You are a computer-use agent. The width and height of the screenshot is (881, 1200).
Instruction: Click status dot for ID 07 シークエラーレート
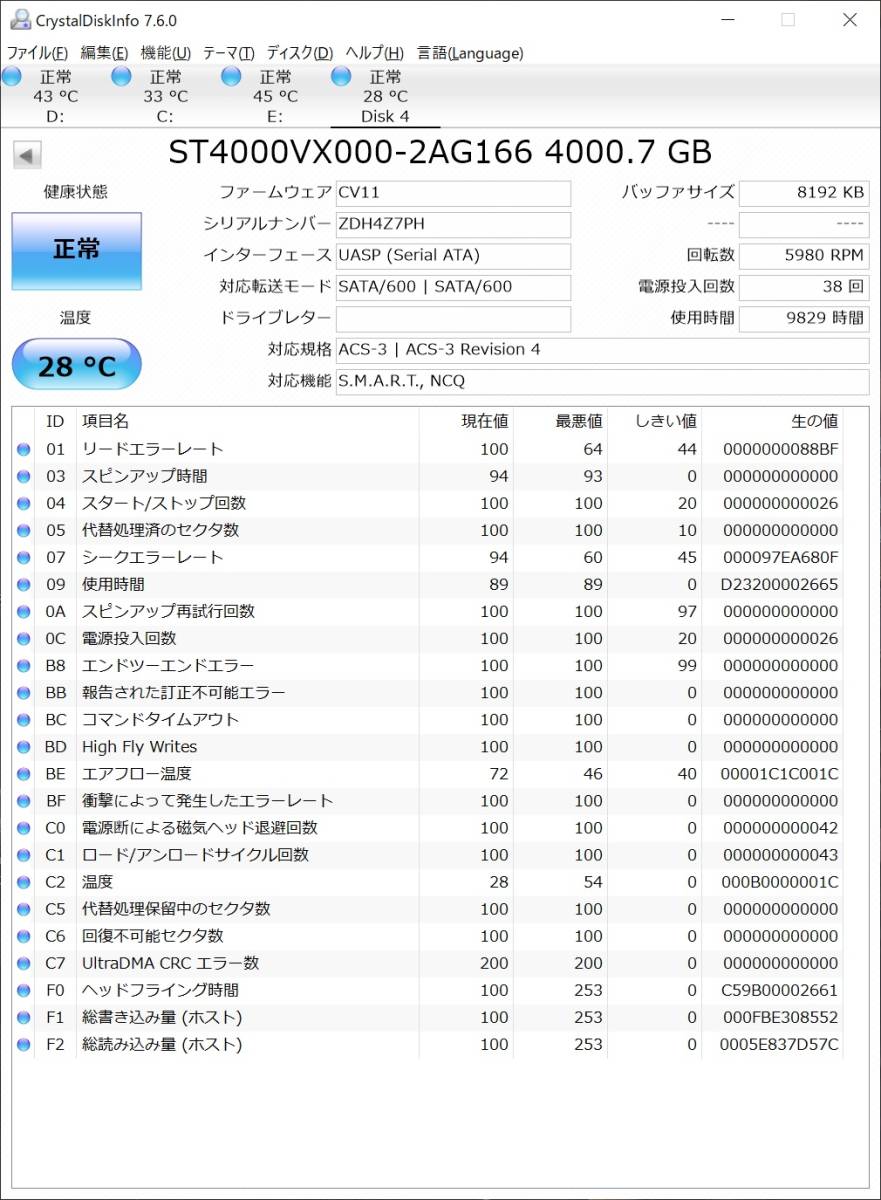[23, 558]
